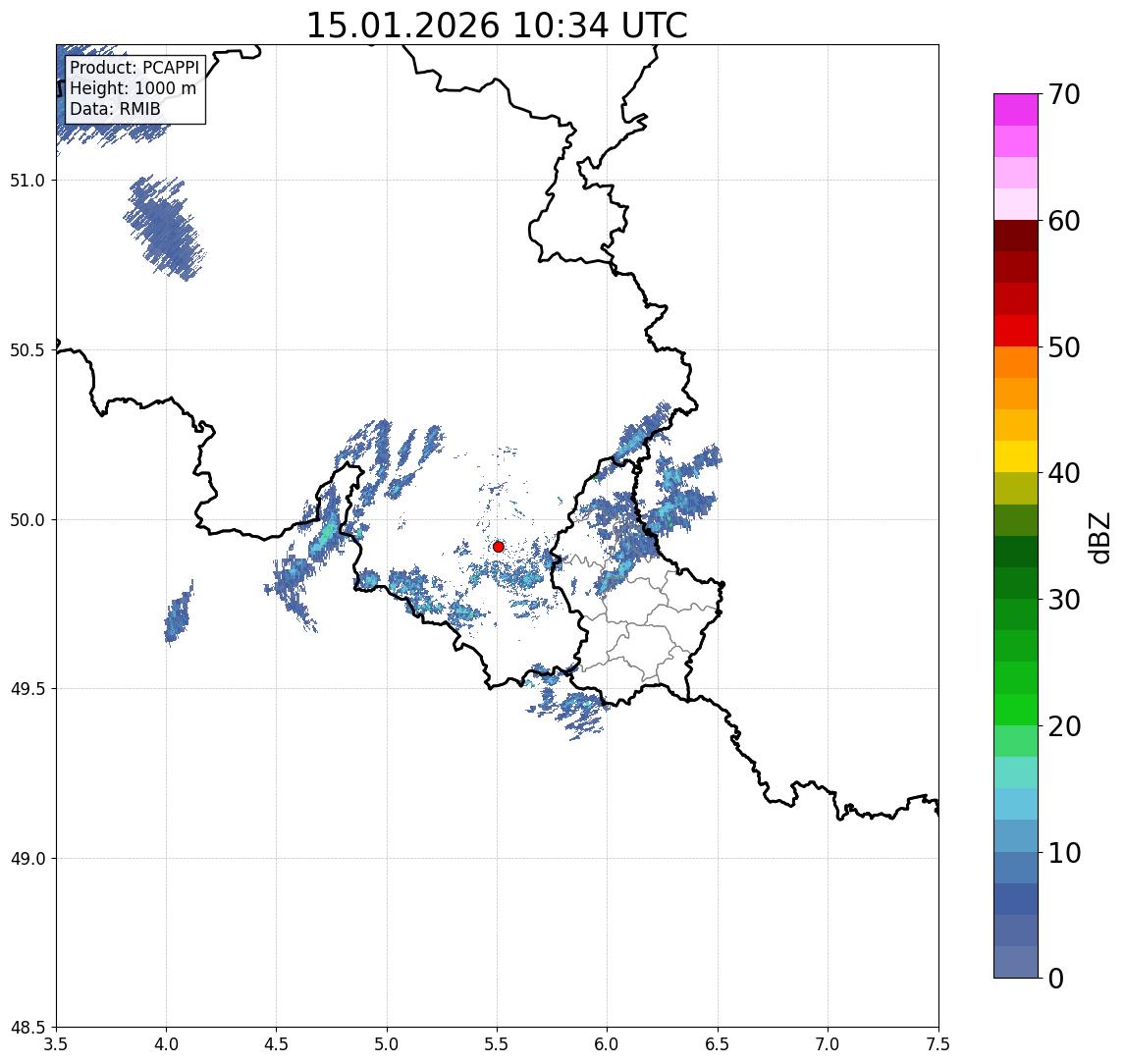Click the longitude axis label 6.5
1124x1064 pixels.
[718, 1044]
